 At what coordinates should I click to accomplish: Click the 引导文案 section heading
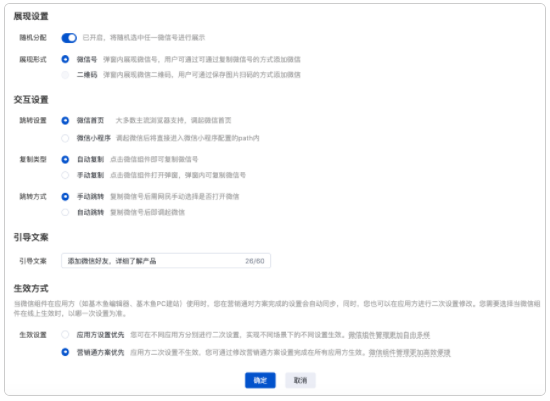31,238
